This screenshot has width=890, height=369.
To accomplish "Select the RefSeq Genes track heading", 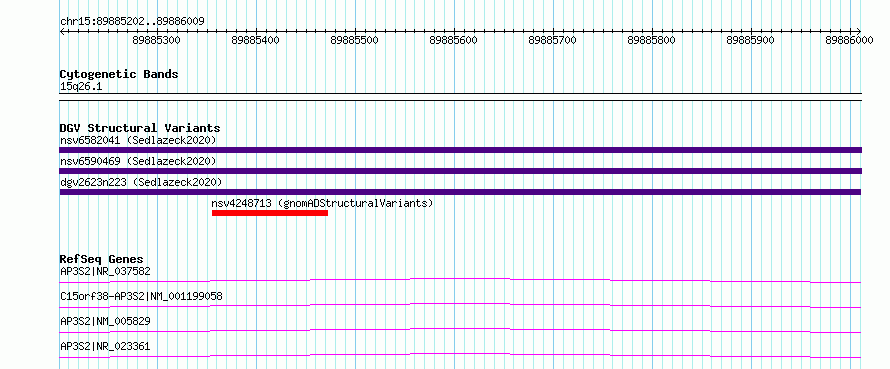I will [101, 259].
